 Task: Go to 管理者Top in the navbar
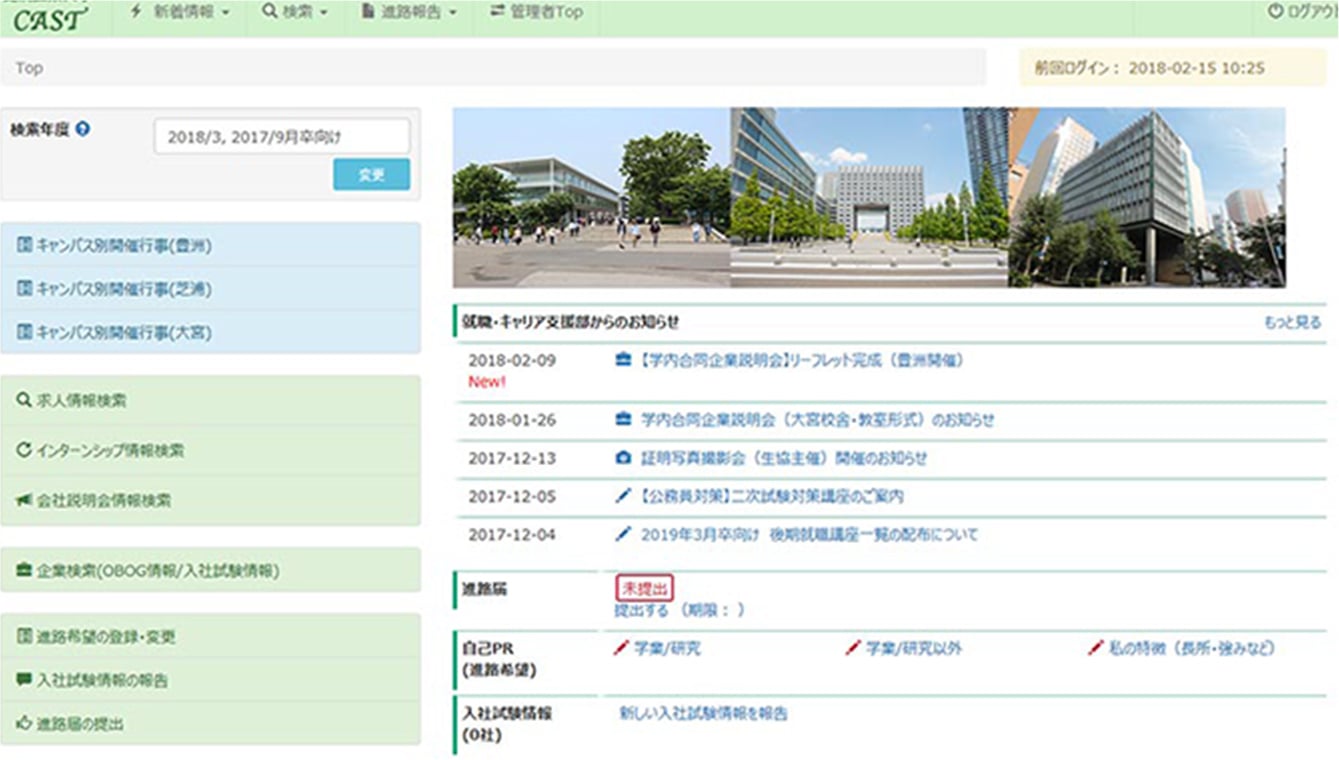536,13
